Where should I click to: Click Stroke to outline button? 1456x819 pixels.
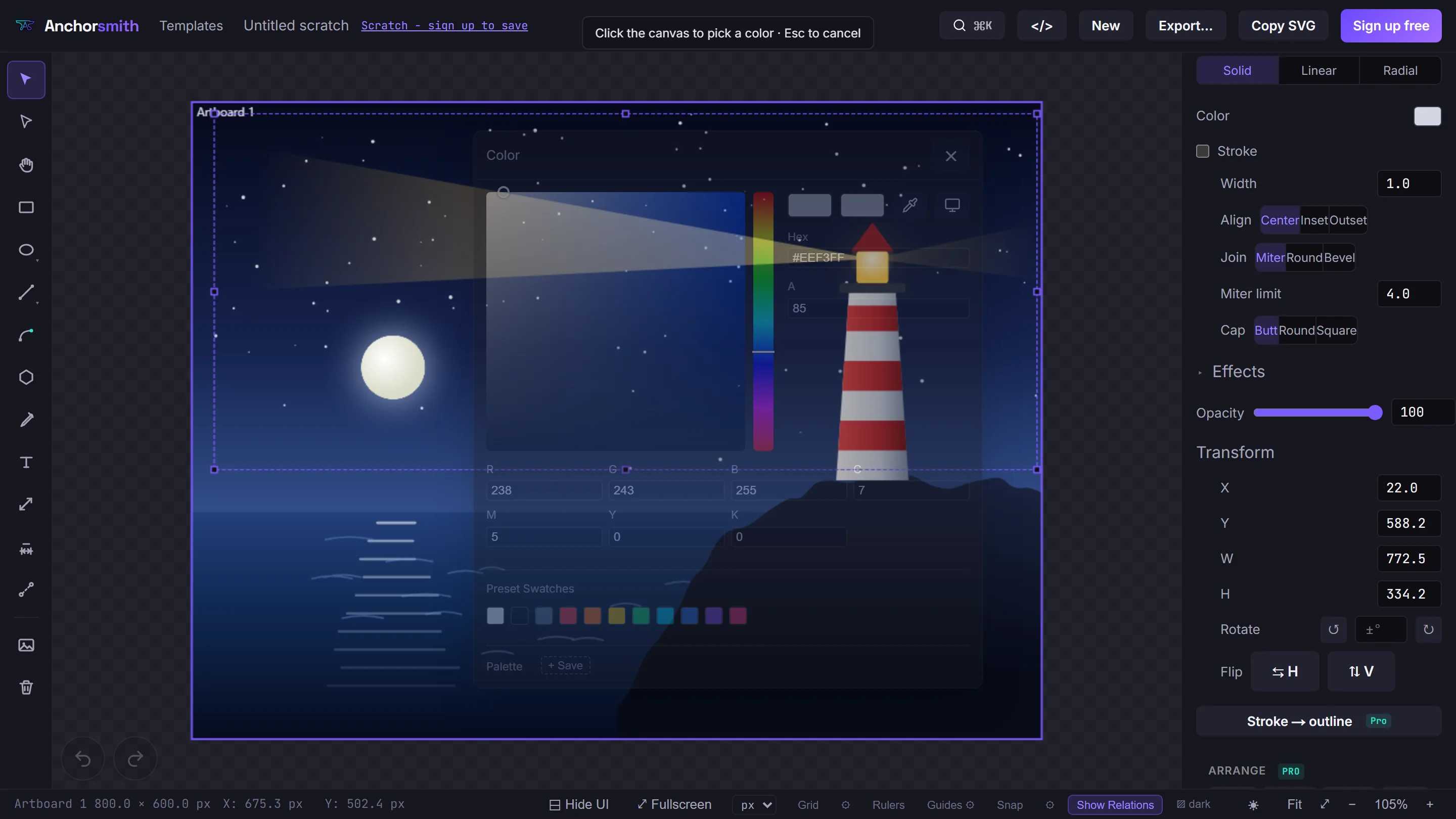pyautogui.click(x=1318, y=721)
